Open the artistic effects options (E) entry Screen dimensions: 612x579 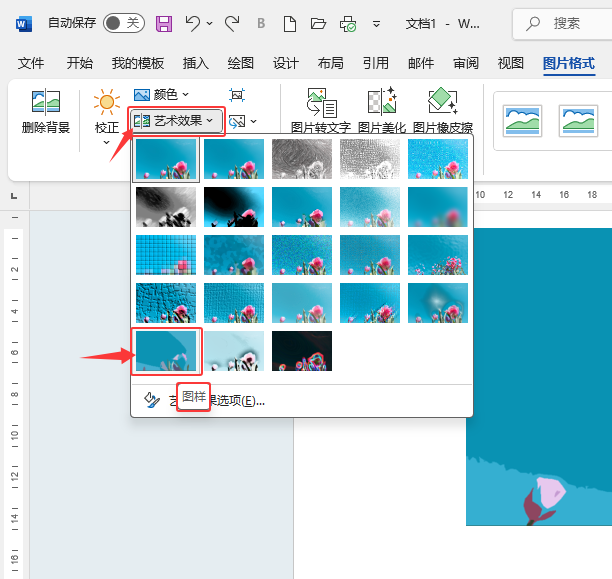(x=302, y=401)
